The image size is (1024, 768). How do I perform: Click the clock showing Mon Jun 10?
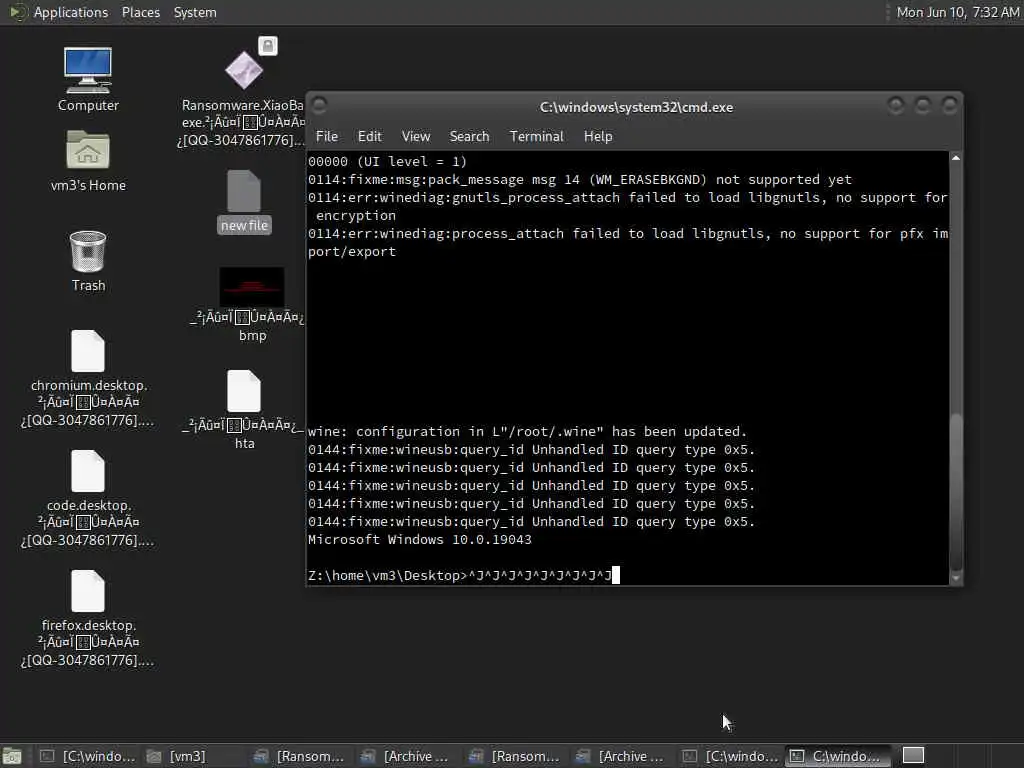[957, 12]
